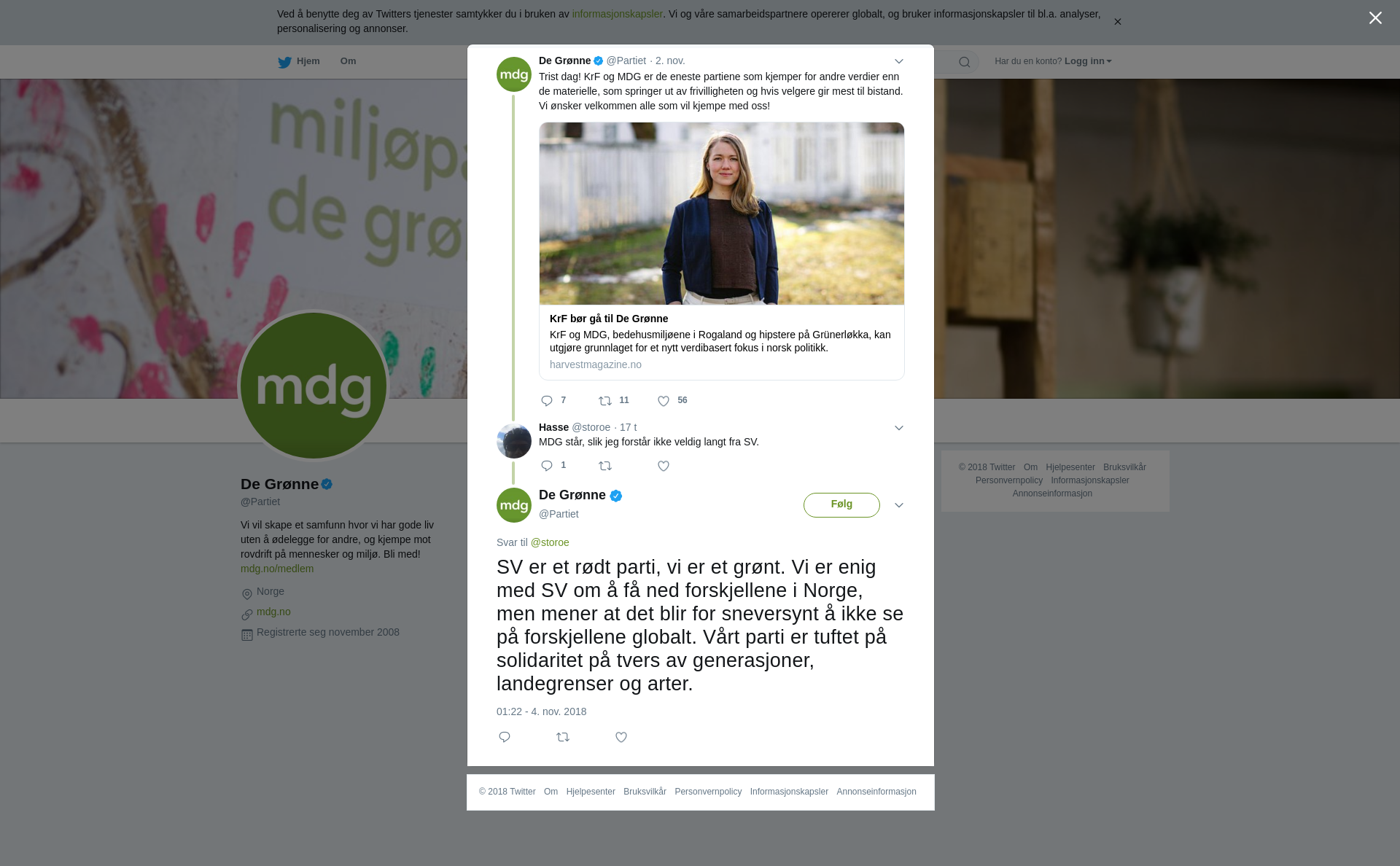Retweet the main De Grønne reply
1400x866 pixels.
tap(563, 738)
